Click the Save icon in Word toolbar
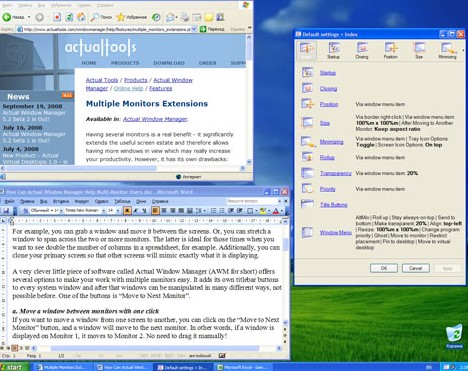Viewport: 468px width, 371px height. point(6,210)
